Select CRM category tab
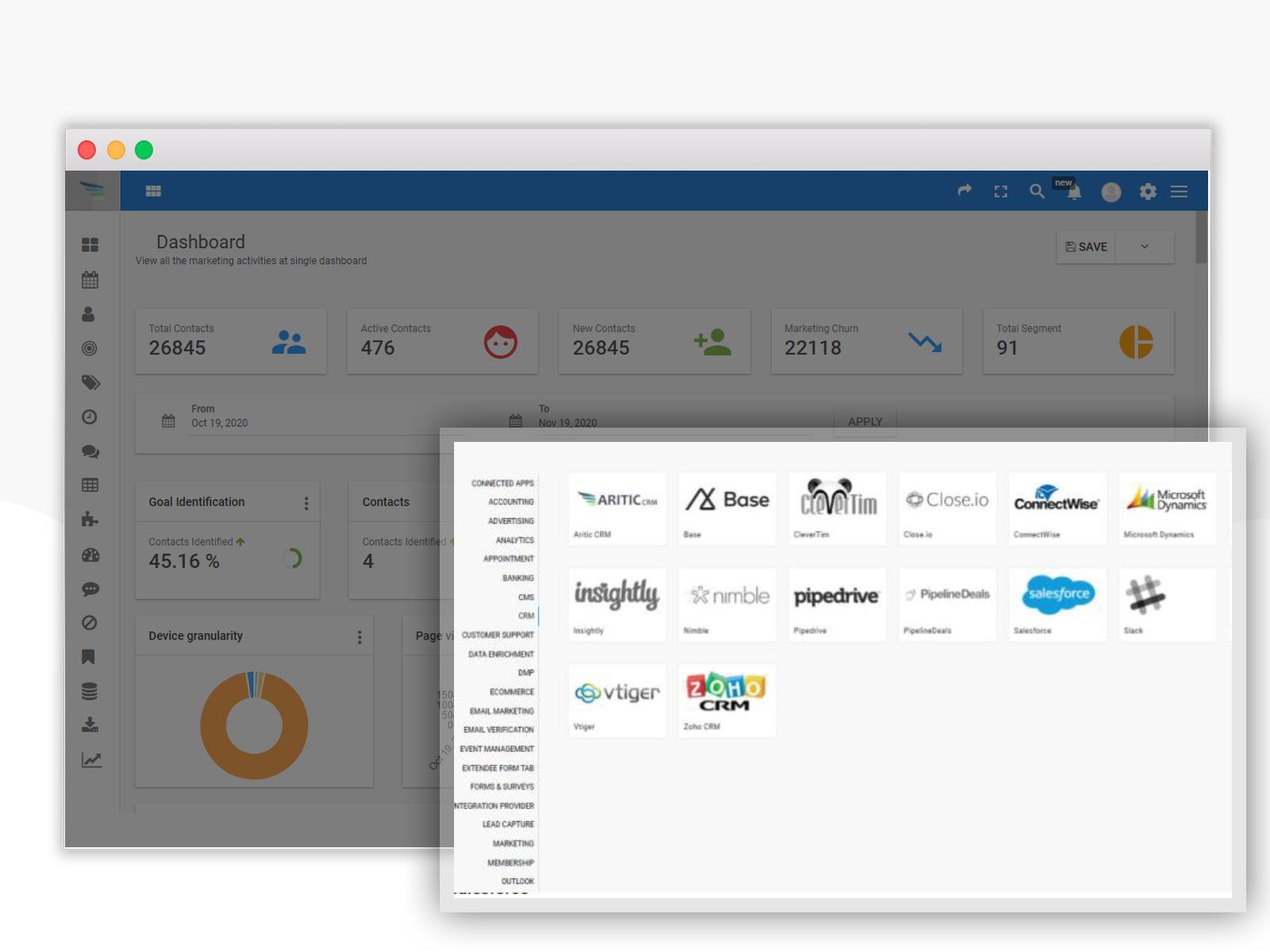Viewport: 1270px width, 952px height. (526, 616)
